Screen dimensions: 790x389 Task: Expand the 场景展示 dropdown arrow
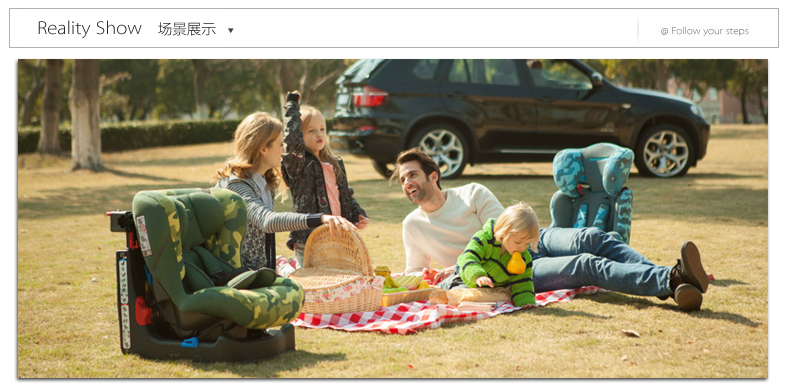tap(231, 30)
